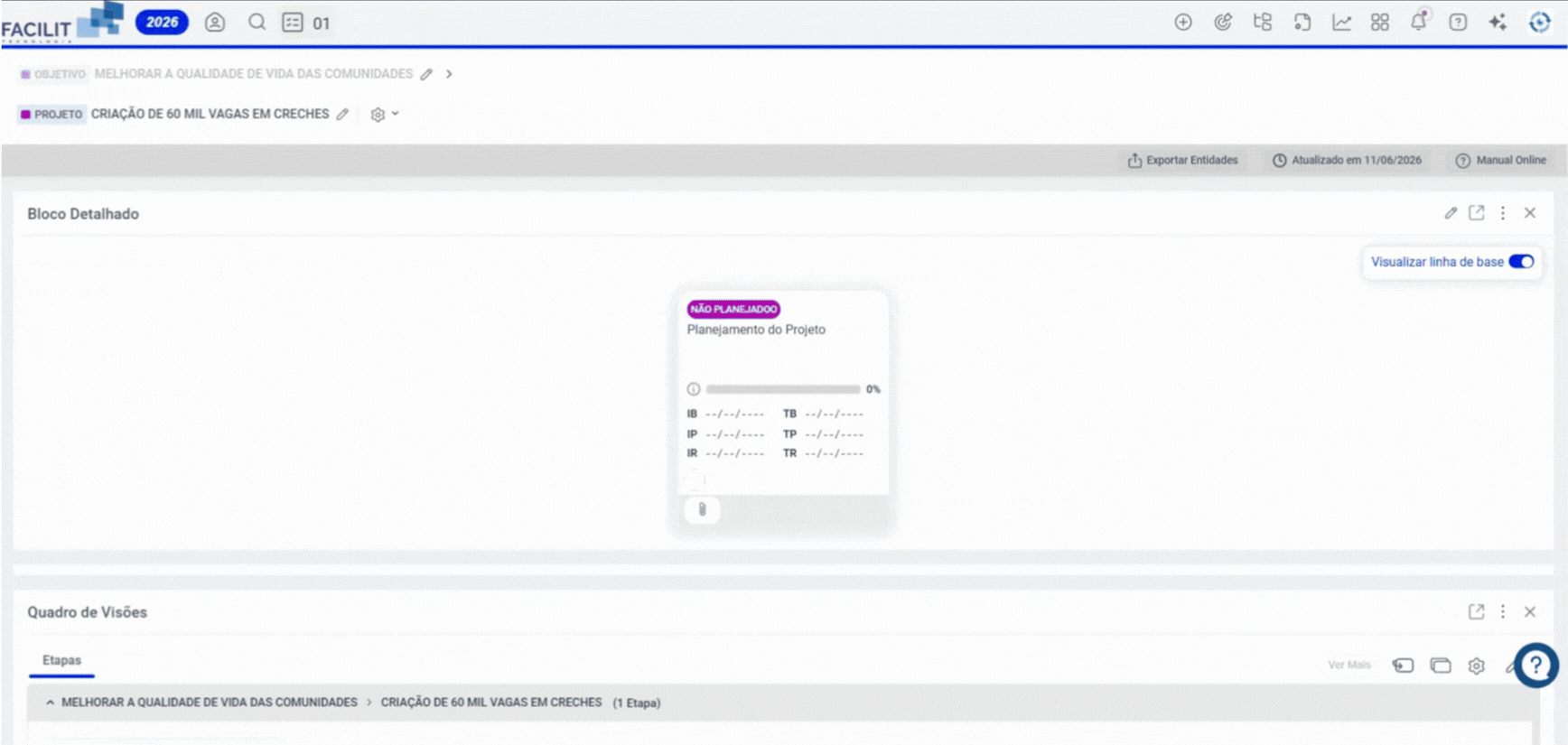Open the line chart icon

tap(1341, 23)
